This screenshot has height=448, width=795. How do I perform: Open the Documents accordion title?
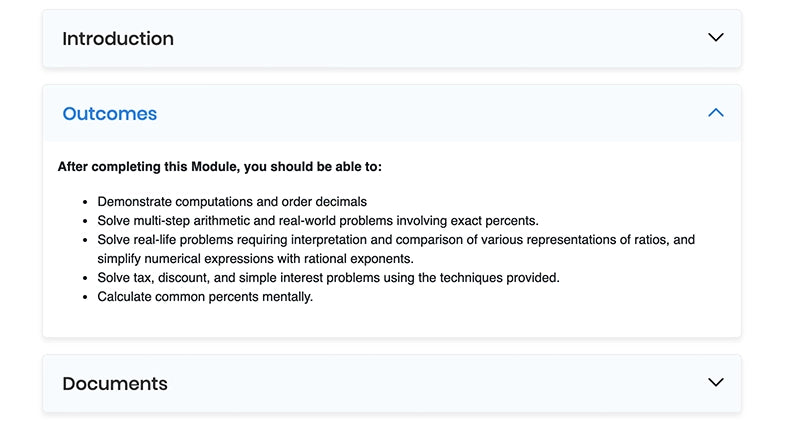click(115, 384)
